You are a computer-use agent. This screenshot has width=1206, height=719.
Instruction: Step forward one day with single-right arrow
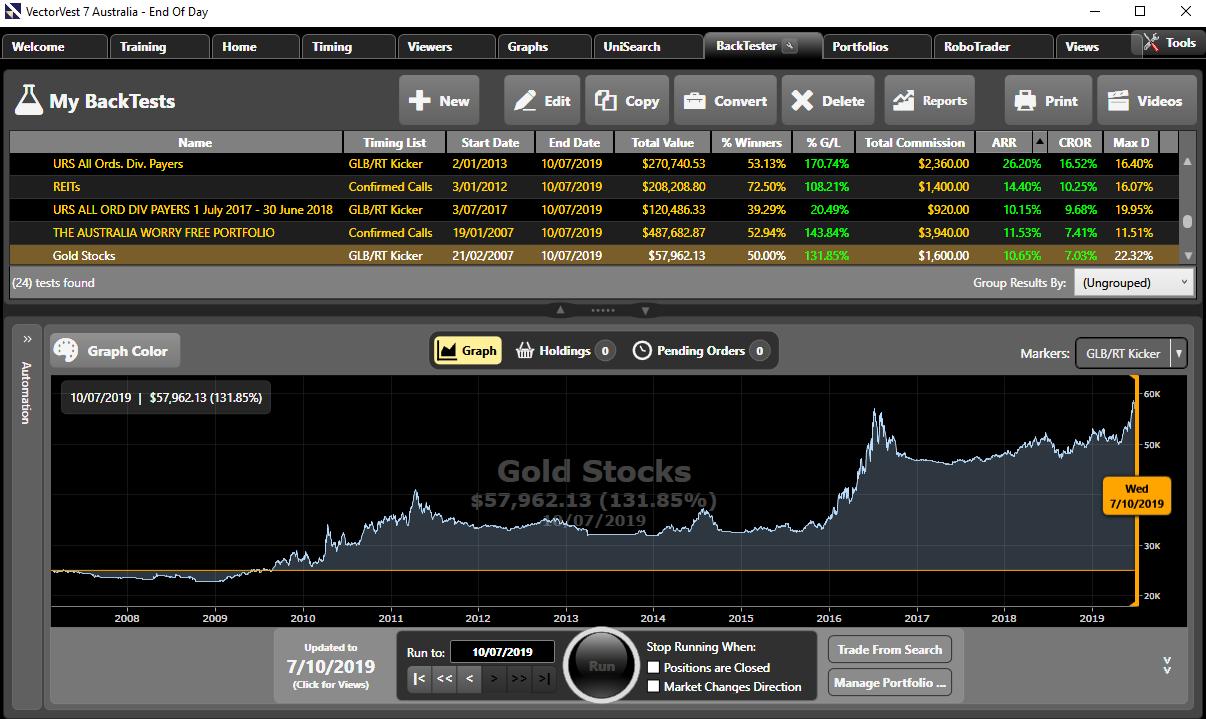(x=494, y=679)
